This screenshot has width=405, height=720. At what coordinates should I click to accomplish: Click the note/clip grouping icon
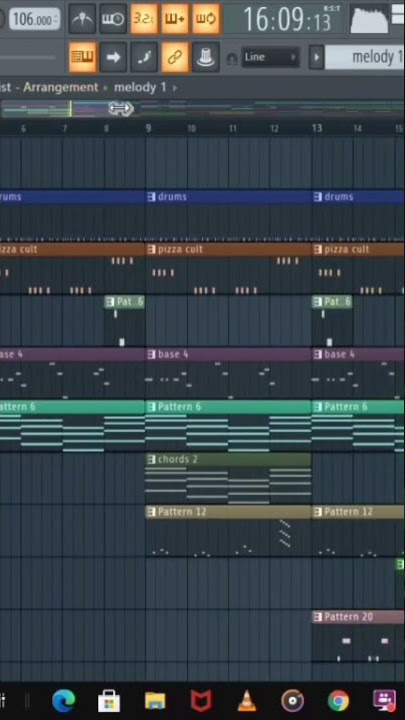144,57
